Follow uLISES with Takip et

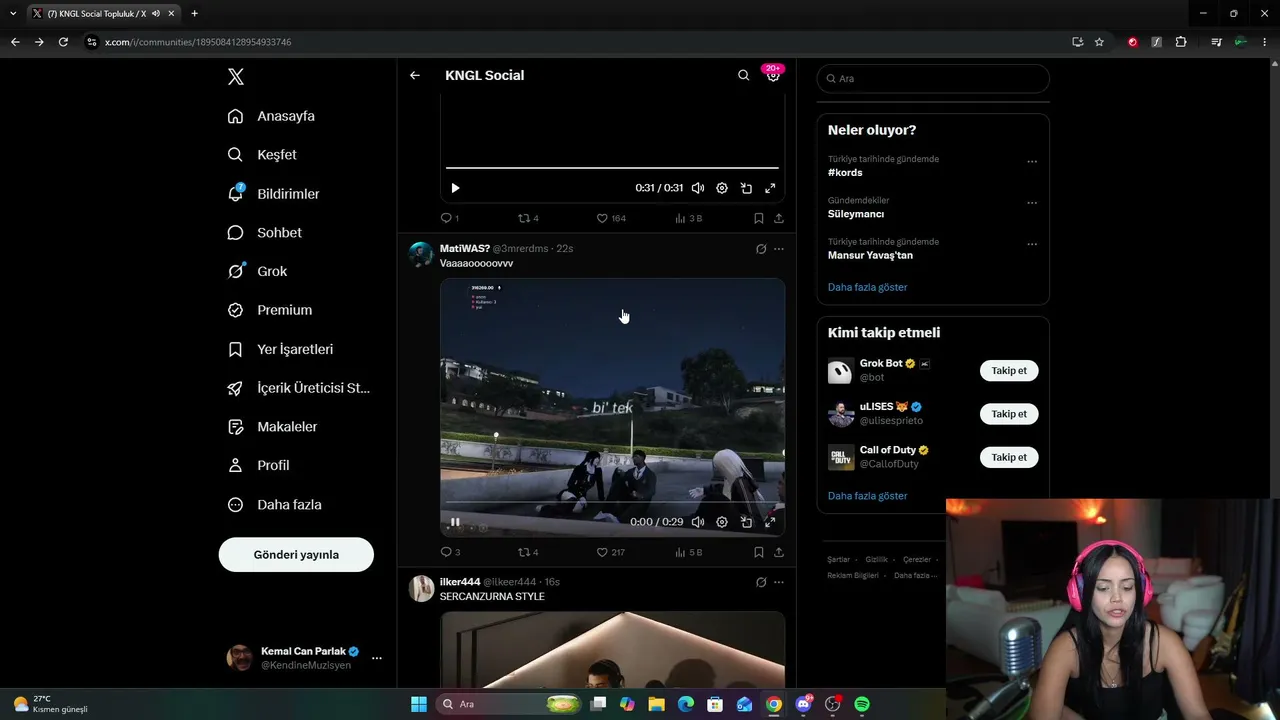1009,414
